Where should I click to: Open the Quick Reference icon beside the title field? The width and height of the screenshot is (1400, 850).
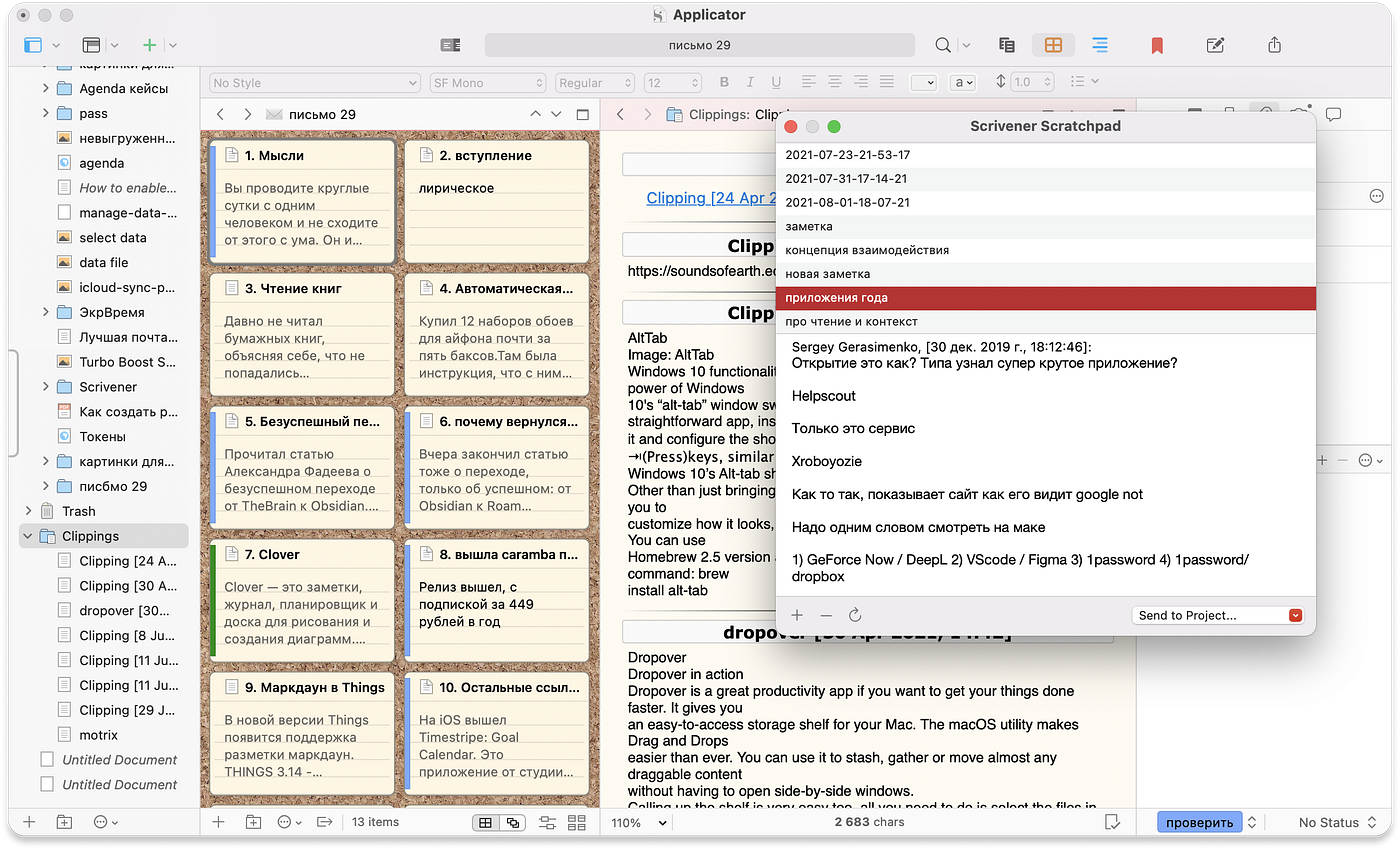coord(450,45)
